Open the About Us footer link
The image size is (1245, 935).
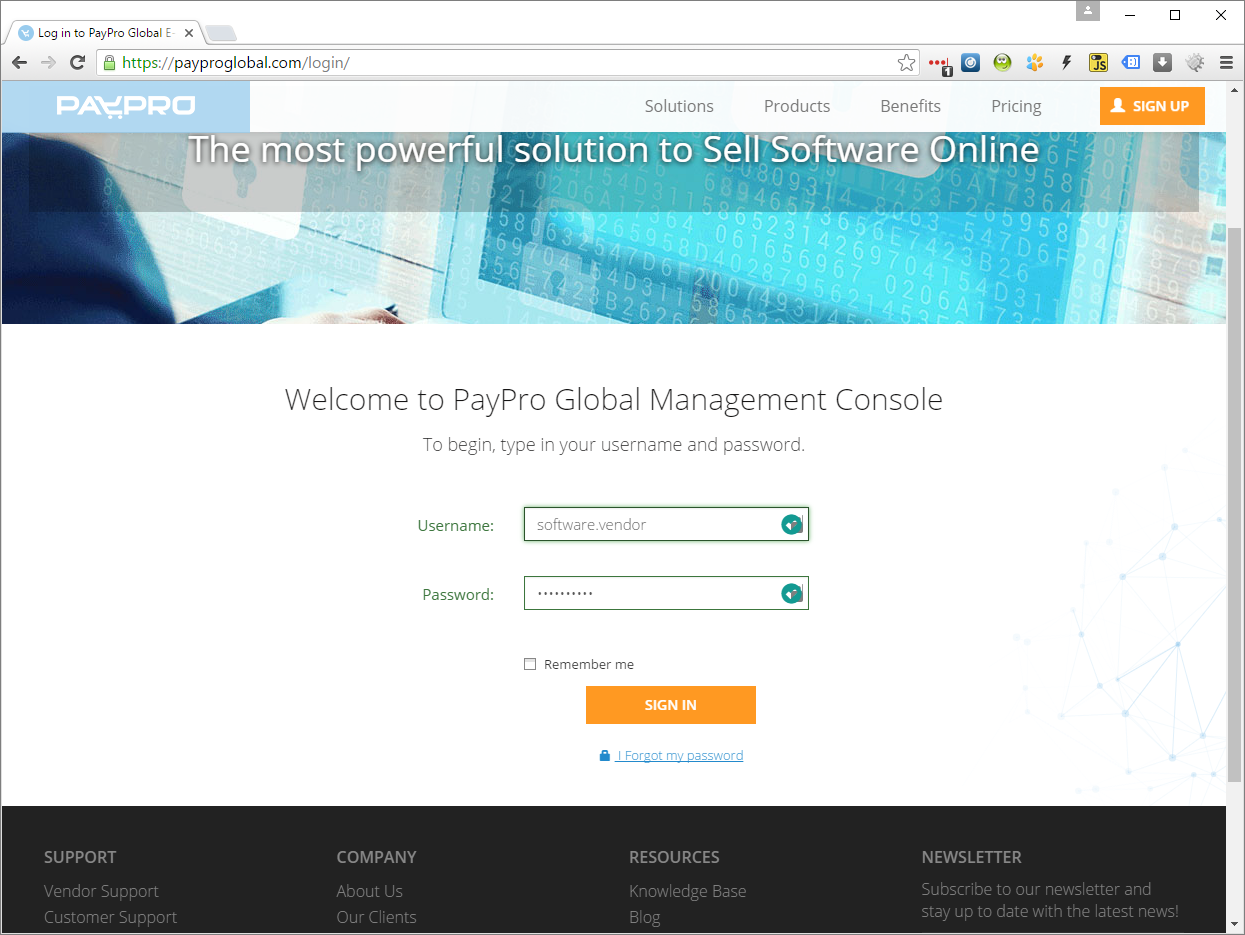click(x=369, y=891)
